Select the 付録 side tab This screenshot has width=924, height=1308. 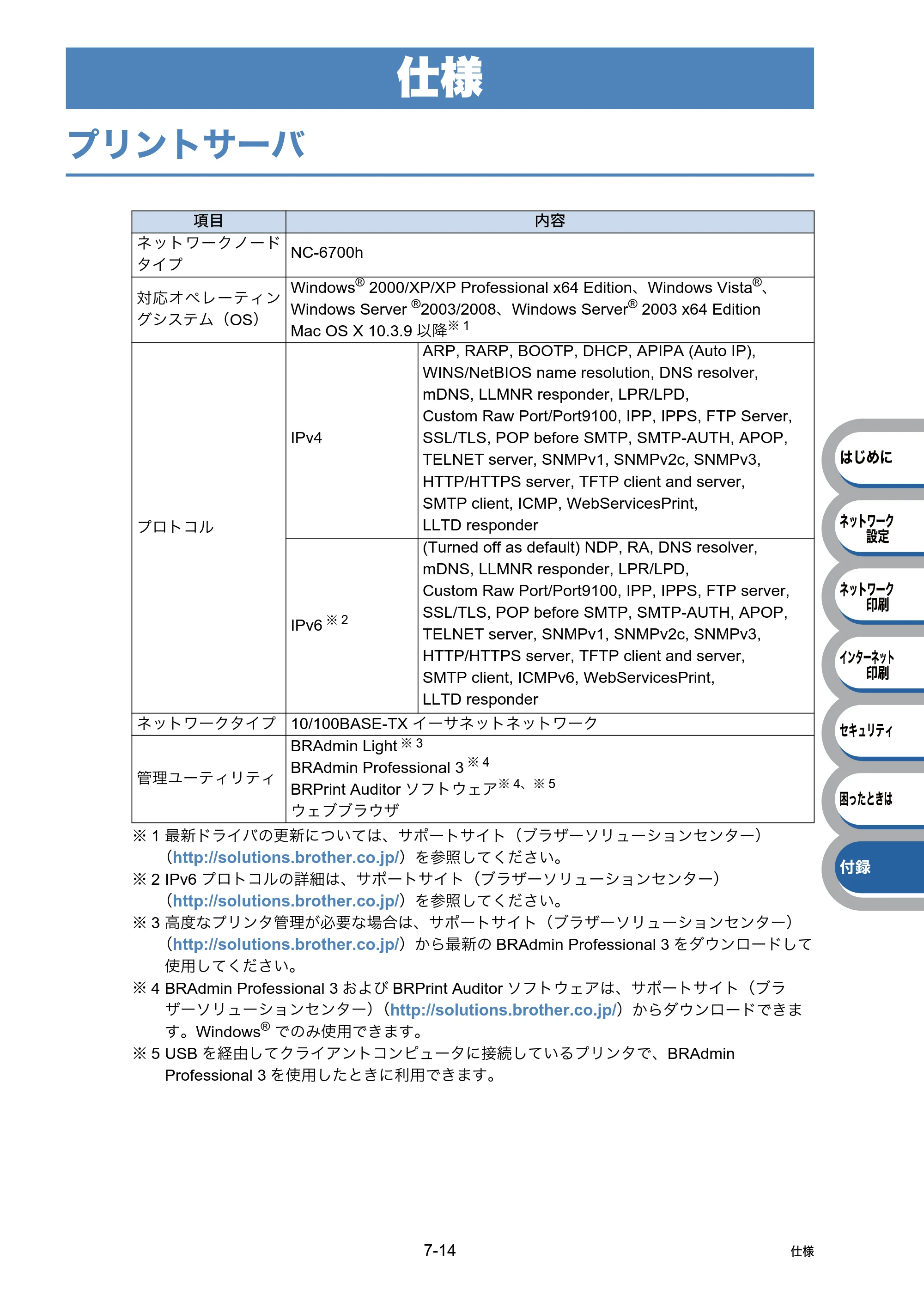tap(878, 867)
